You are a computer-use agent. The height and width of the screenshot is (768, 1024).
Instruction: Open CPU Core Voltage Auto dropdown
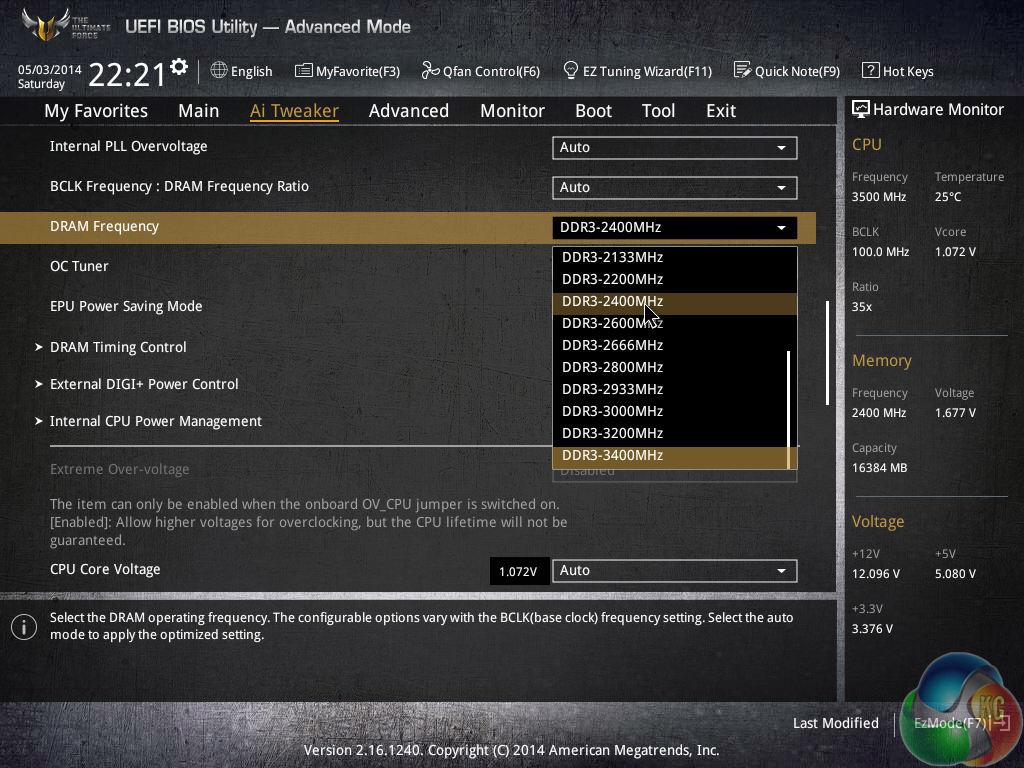[674, 571]
